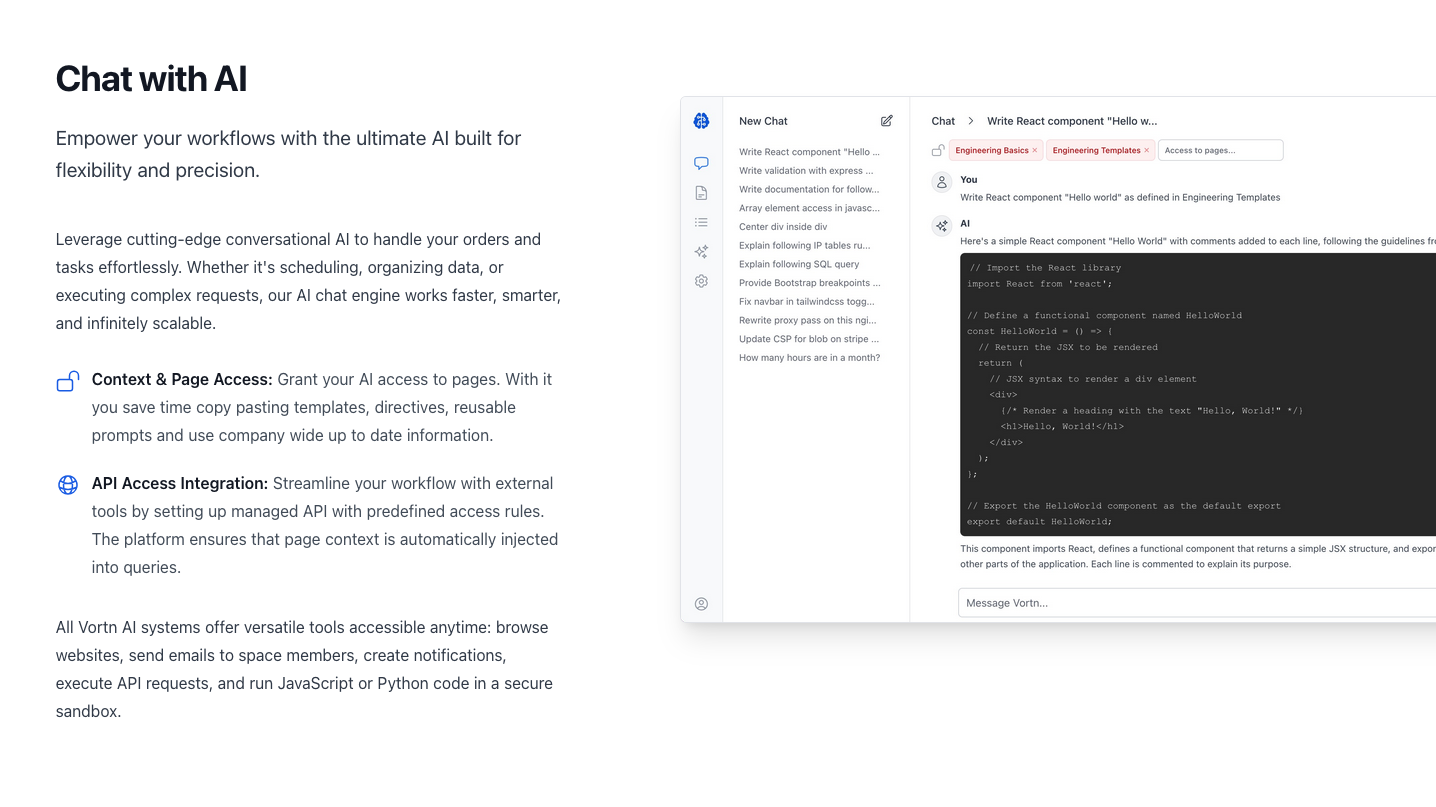Click the code line import React from 'react';
The width and height of the screenshot is (1436, 807).
click(x=1040, y=283)
